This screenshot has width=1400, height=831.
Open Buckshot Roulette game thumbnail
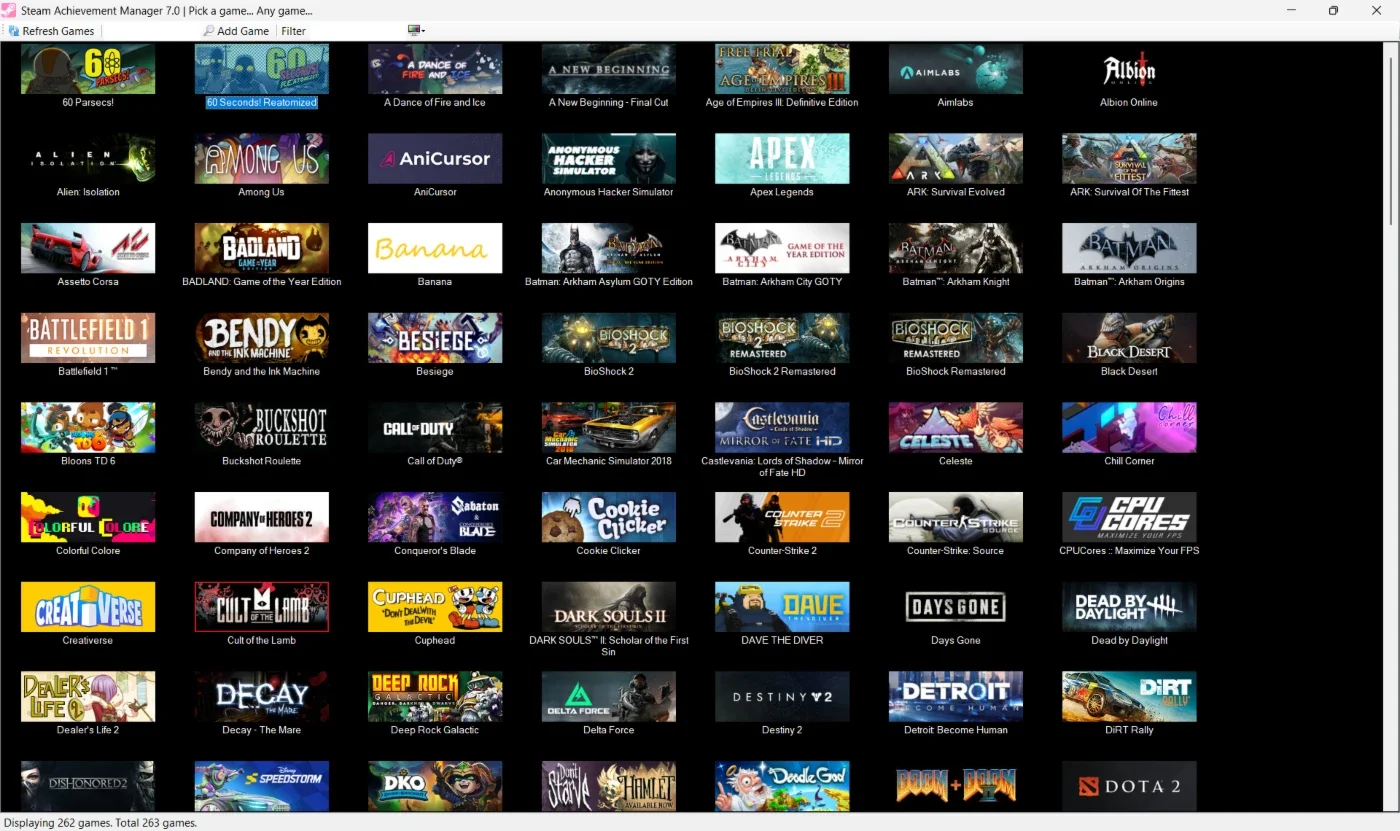[262, 428]
